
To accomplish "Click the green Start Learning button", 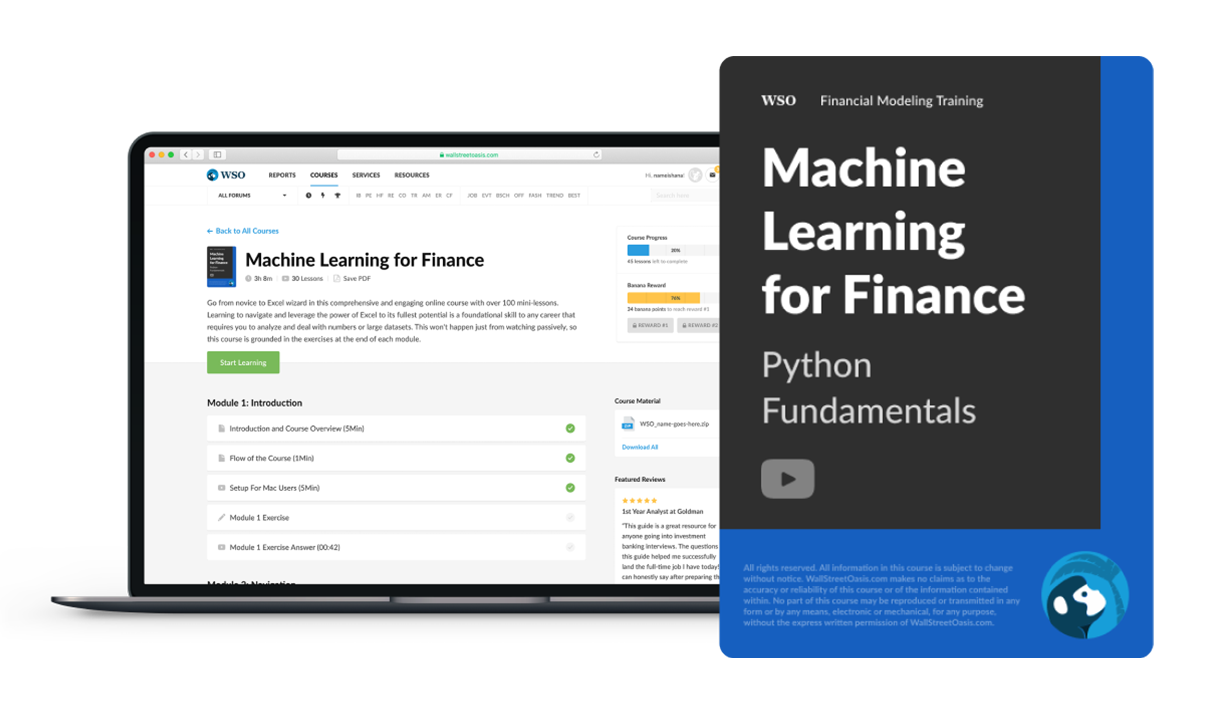I will pyautogui.click(x=243, y=362).
